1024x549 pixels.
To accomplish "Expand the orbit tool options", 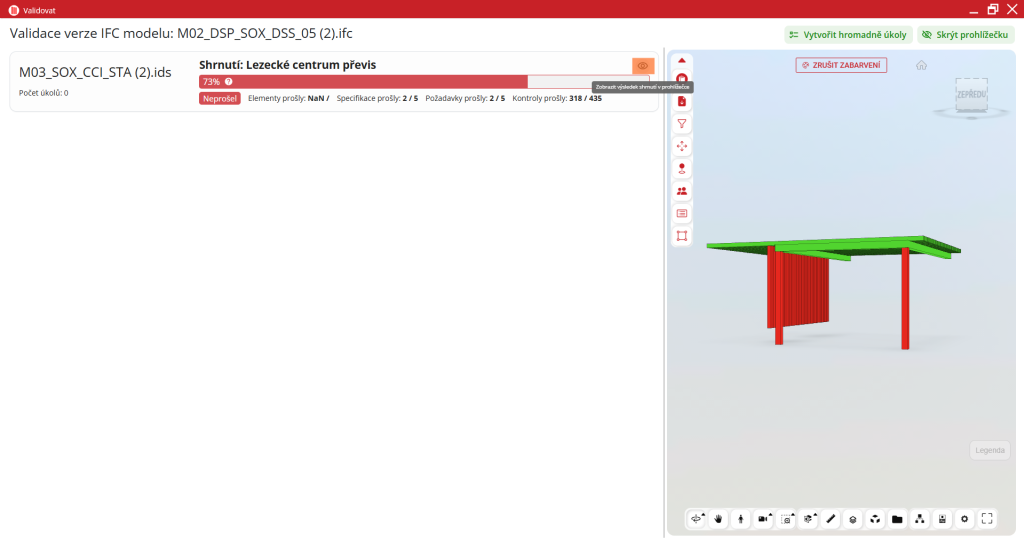I will pyautogui.click(x=704, y=514).
